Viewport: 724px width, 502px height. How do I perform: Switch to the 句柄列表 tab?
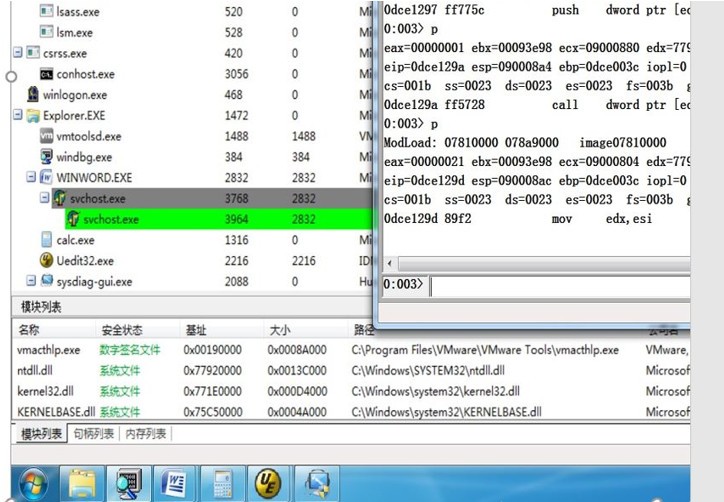coord(93,434)
